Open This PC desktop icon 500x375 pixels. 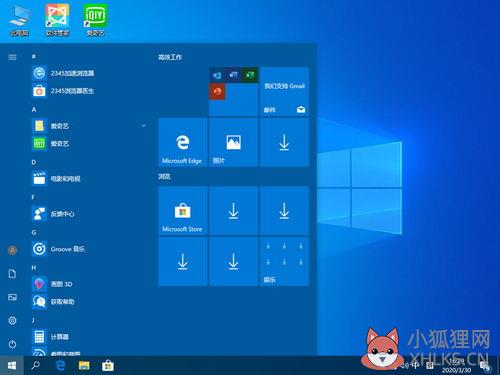pos(20,20)
